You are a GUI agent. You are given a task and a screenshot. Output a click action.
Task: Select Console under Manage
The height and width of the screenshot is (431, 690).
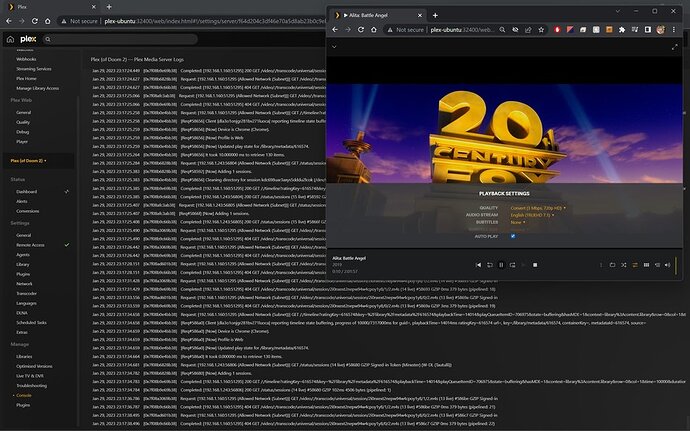pyautogui.click(x=24, y=395)
